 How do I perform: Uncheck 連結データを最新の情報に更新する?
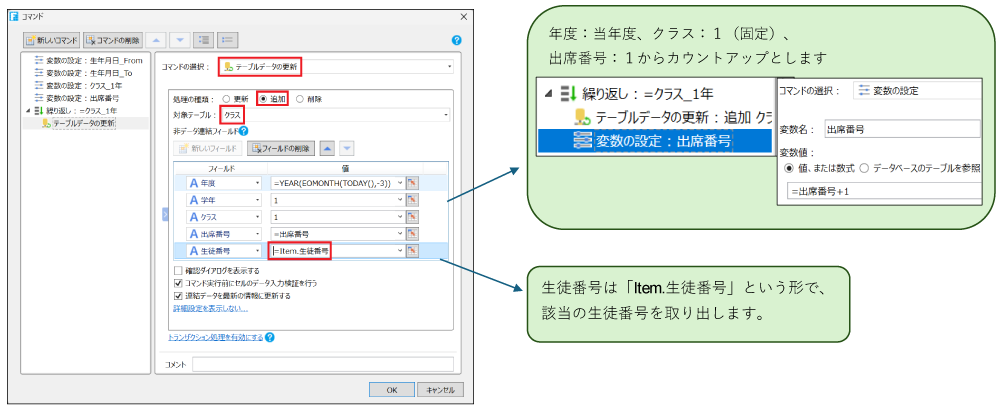pos(178,296)
